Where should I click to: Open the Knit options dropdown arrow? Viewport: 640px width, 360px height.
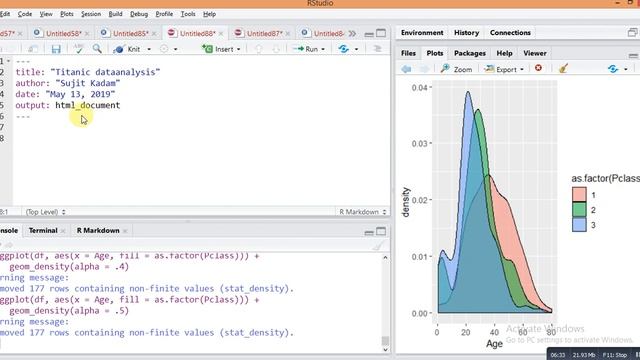click(x=149, y=49)
